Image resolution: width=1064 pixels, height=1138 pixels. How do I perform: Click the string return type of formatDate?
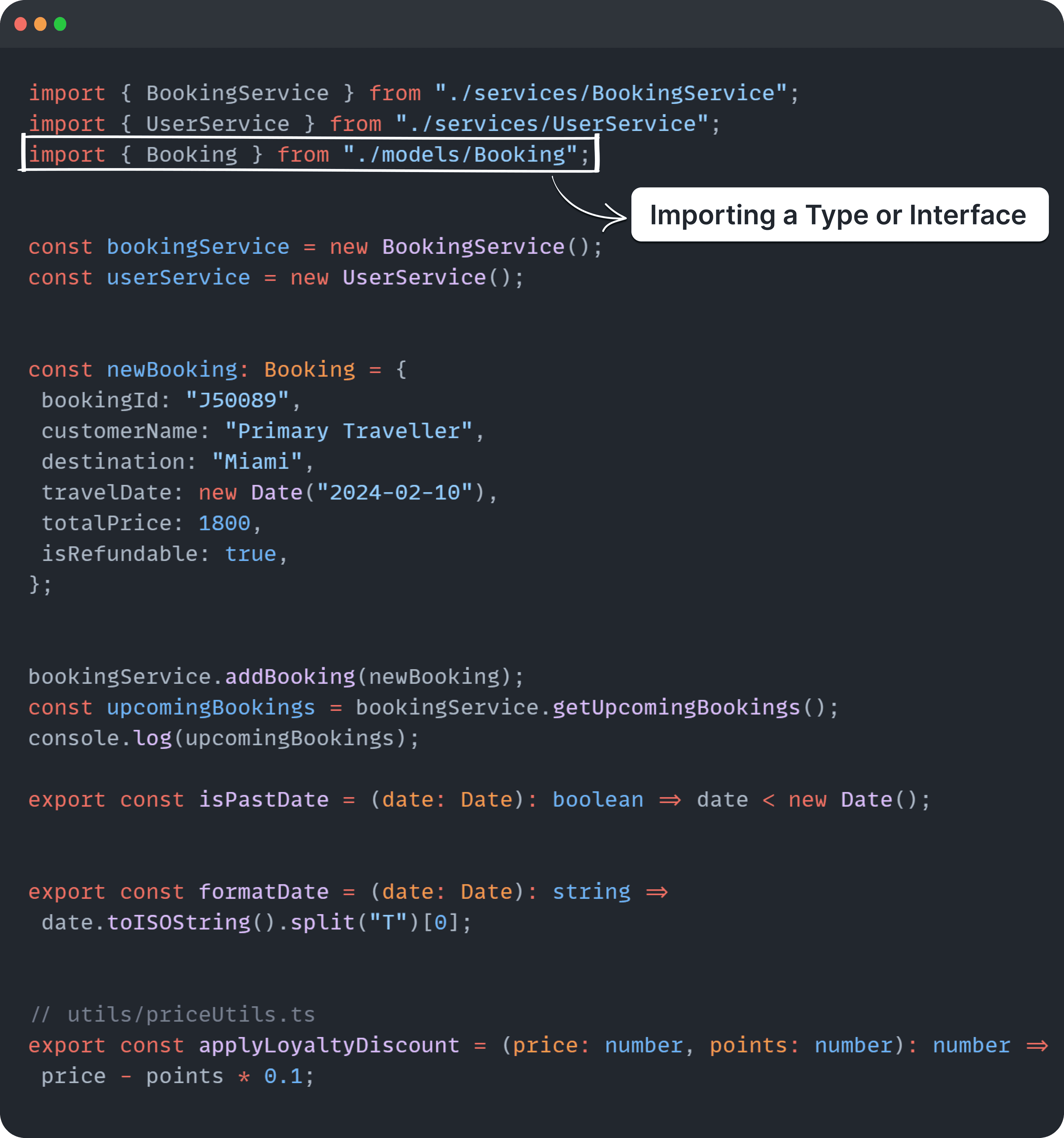point(592,892)
